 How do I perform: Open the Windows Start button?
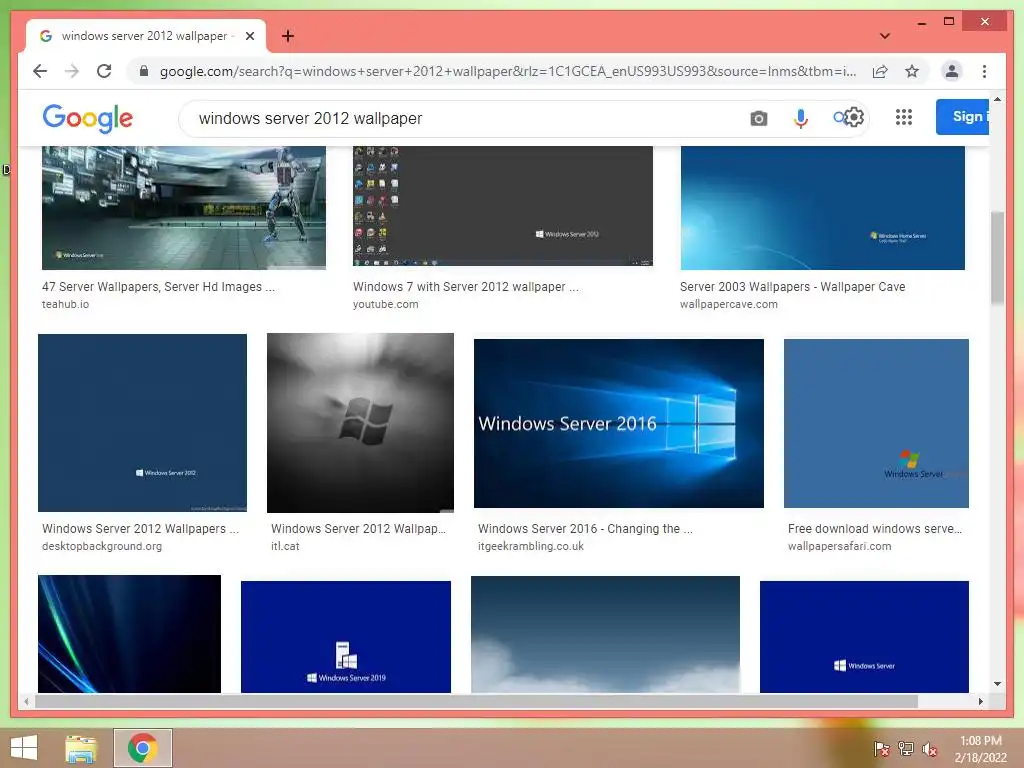[x=24, y=748]
